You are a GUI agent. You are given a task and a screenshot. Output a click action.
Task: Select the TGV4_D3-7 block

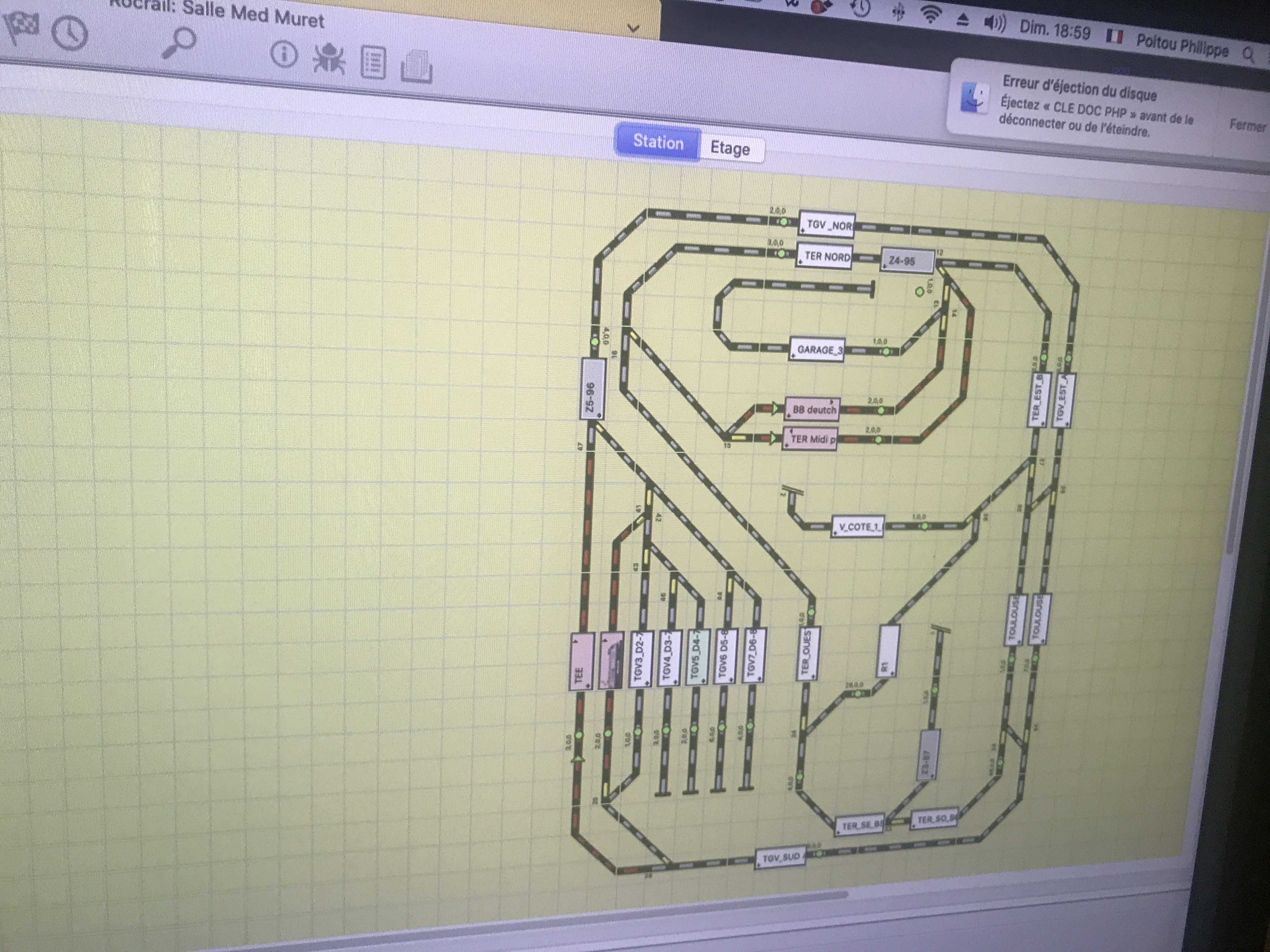669,658
